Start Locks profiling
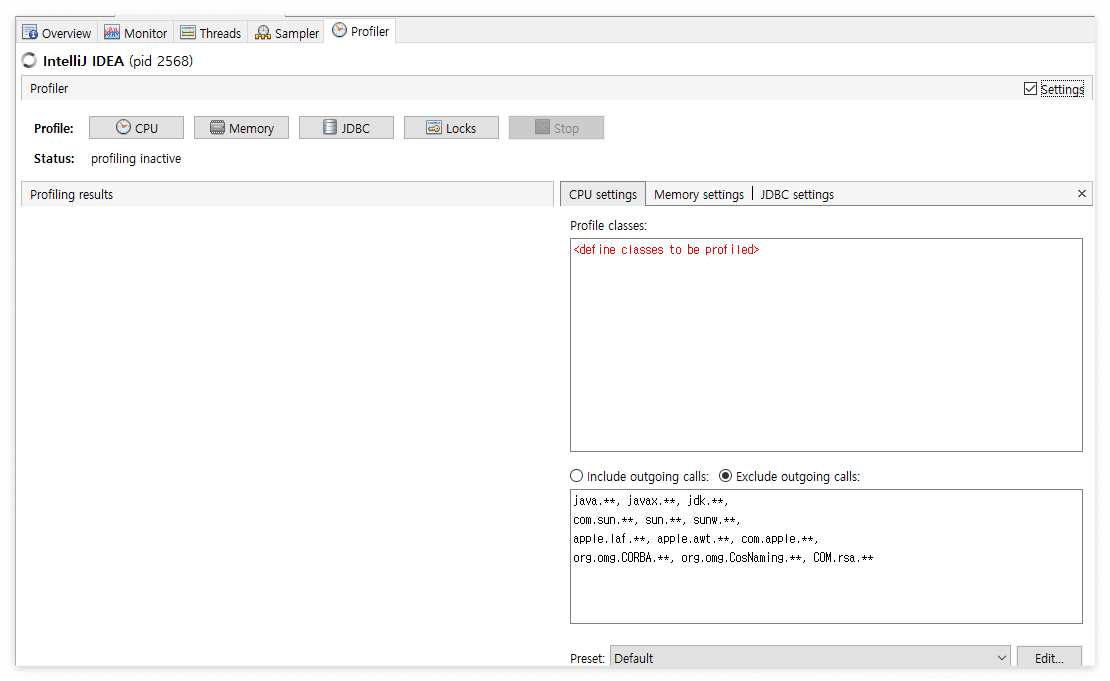Screen dimensions: 1110x681 coord(451,128)
